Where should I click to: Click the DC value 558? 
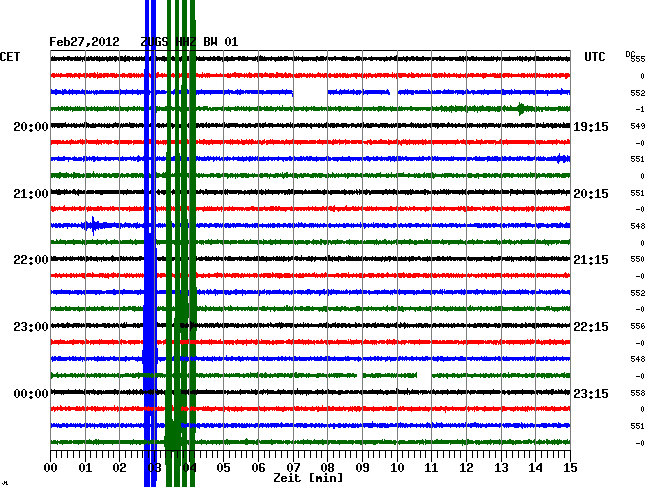tap(638, 393)
